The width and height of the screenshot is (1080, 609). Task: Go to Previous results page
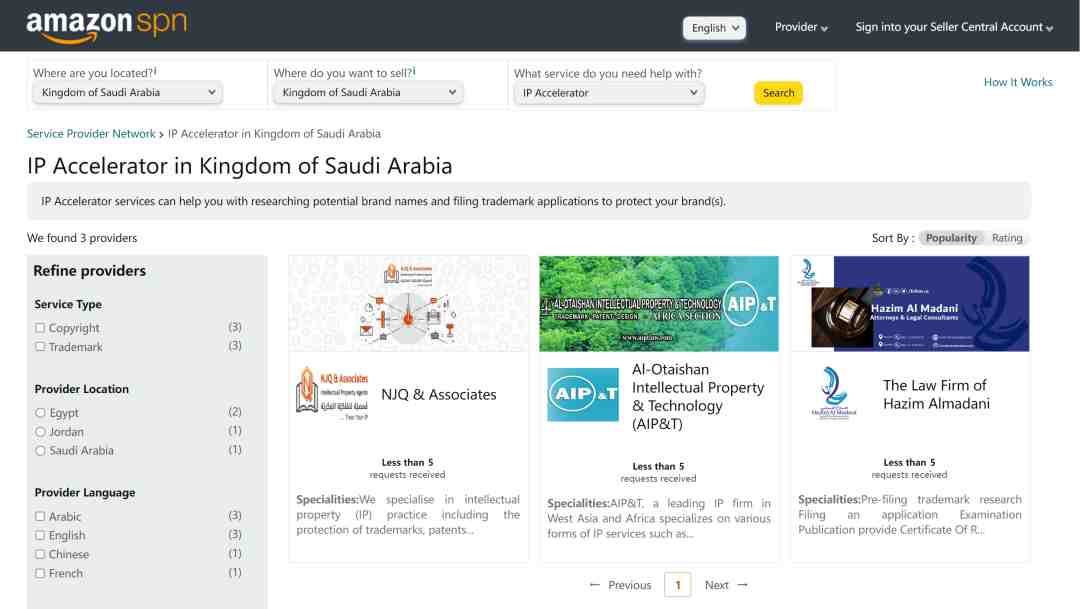630,585
